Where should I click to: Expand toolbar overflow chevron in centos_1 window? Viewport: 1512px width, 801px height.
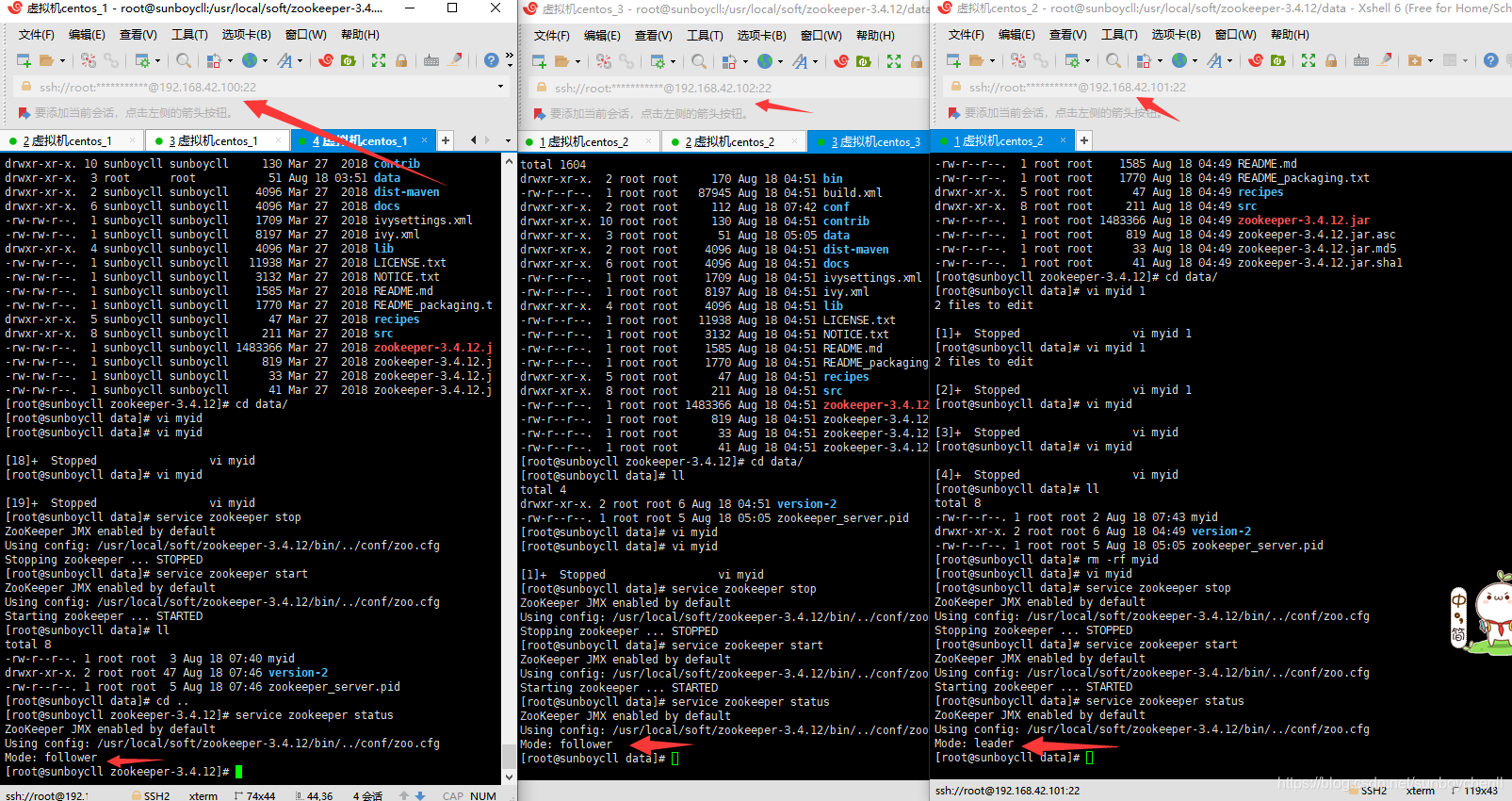[x=510, y=60]
